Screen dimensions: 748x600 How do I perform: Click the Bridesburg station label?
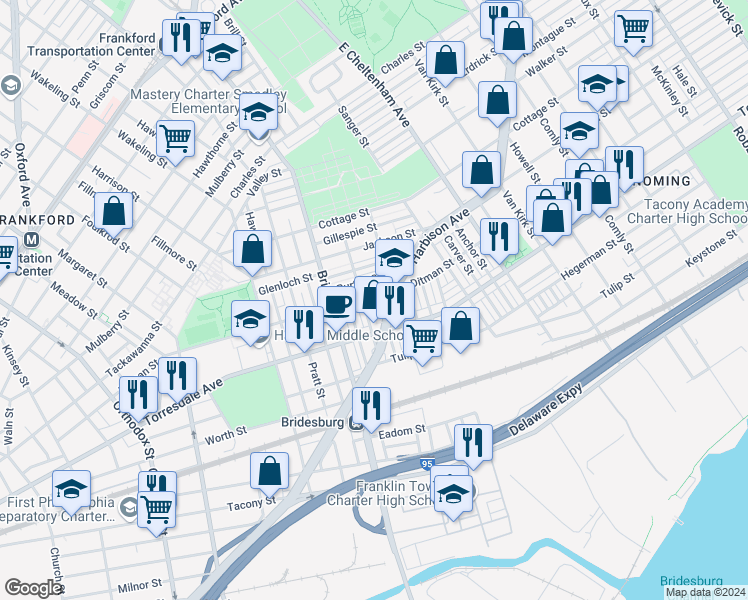point(312,423)
